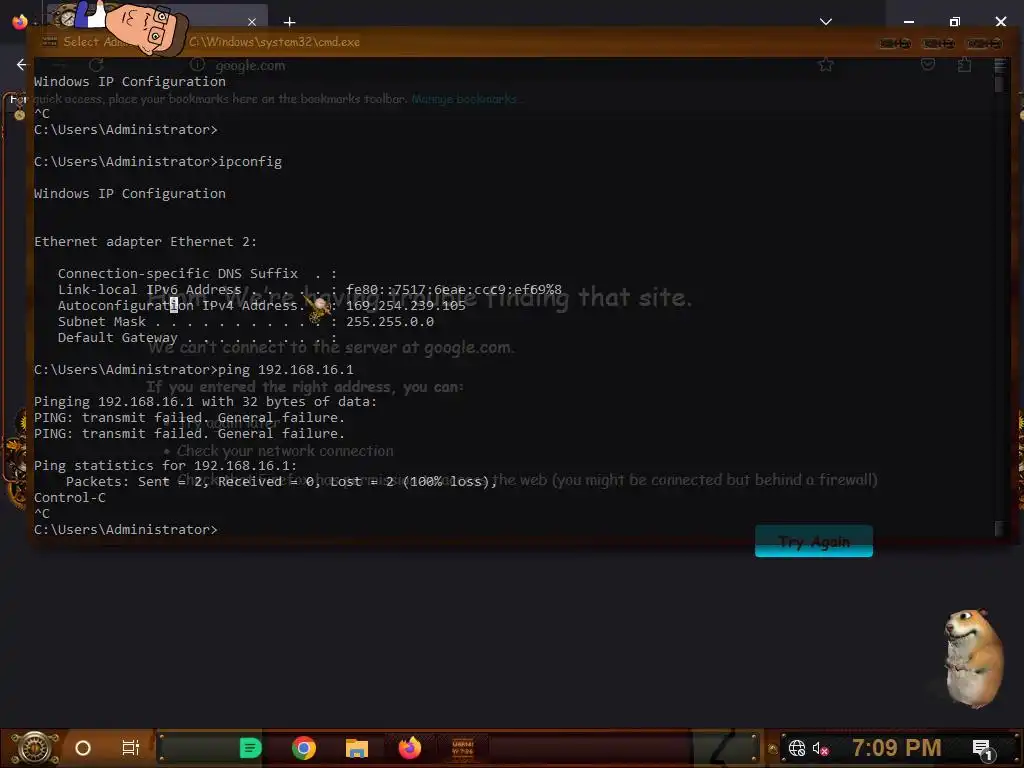Image resolution: width=1024 pixels, height=768 pixels.
Task: Reload page in Firefox behind
Action: [x=96, y=65]
